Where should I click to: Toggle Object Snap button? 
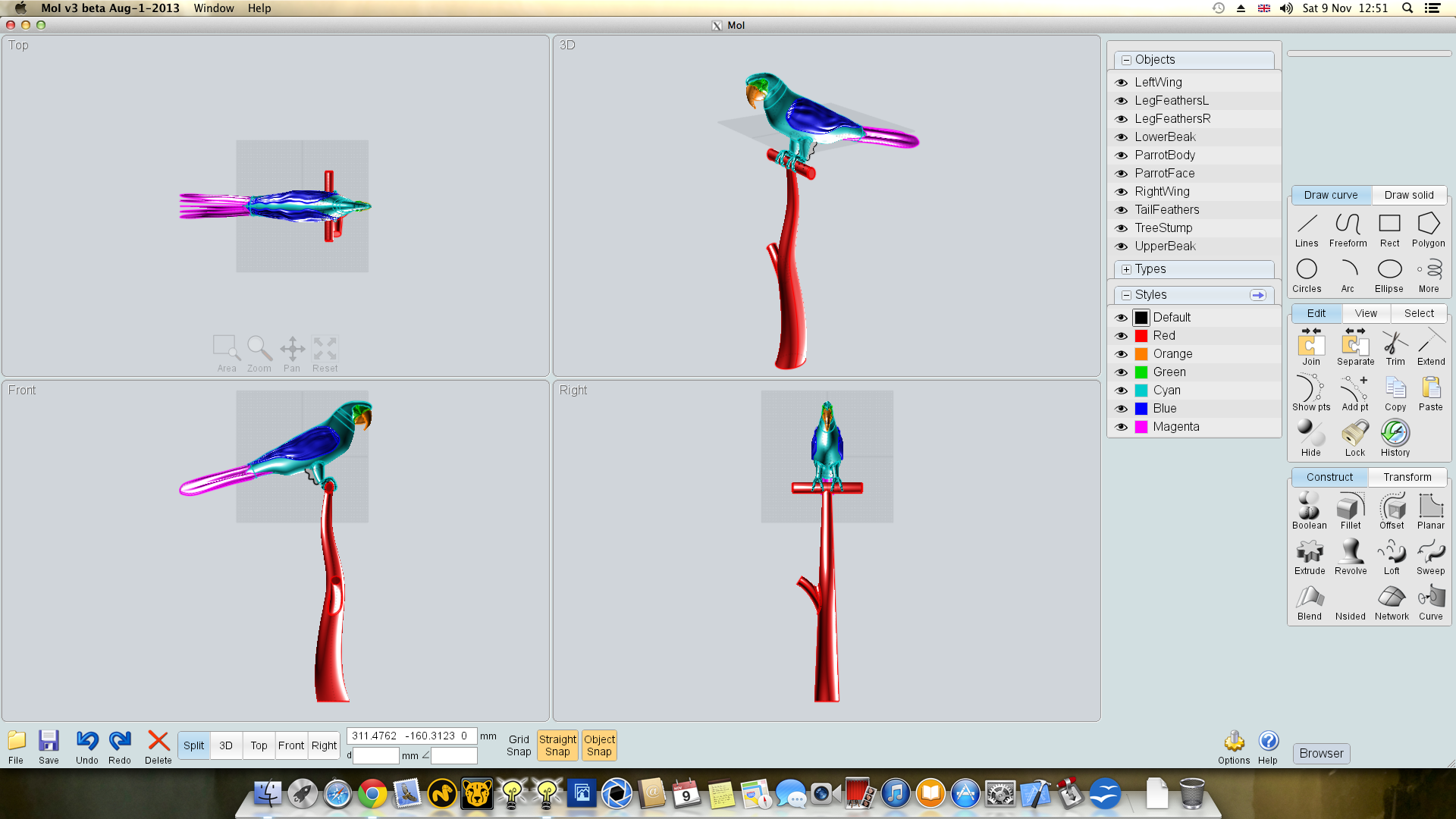(599, 745)
